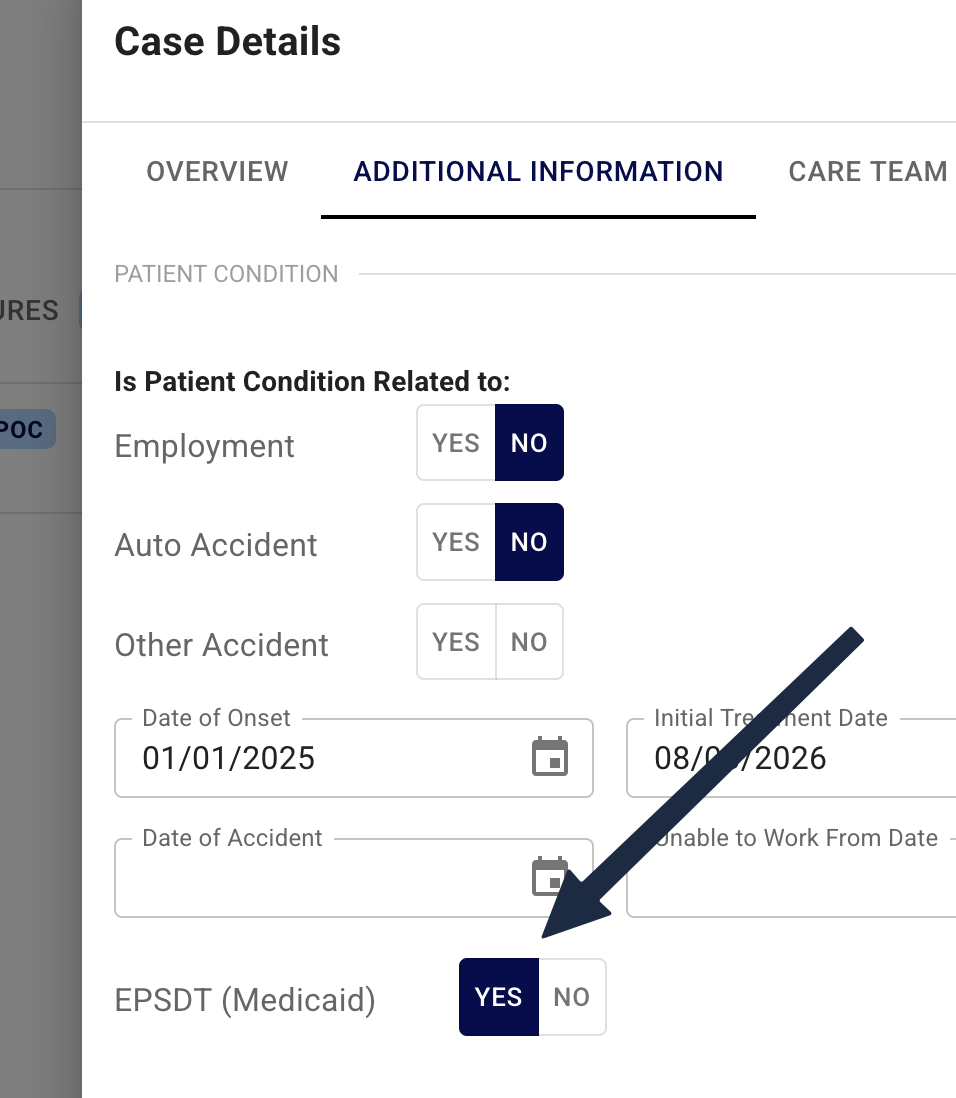Open the Date of Onset calendar picker
Screen dimensions: 956x1098
[x=550, y=757]
